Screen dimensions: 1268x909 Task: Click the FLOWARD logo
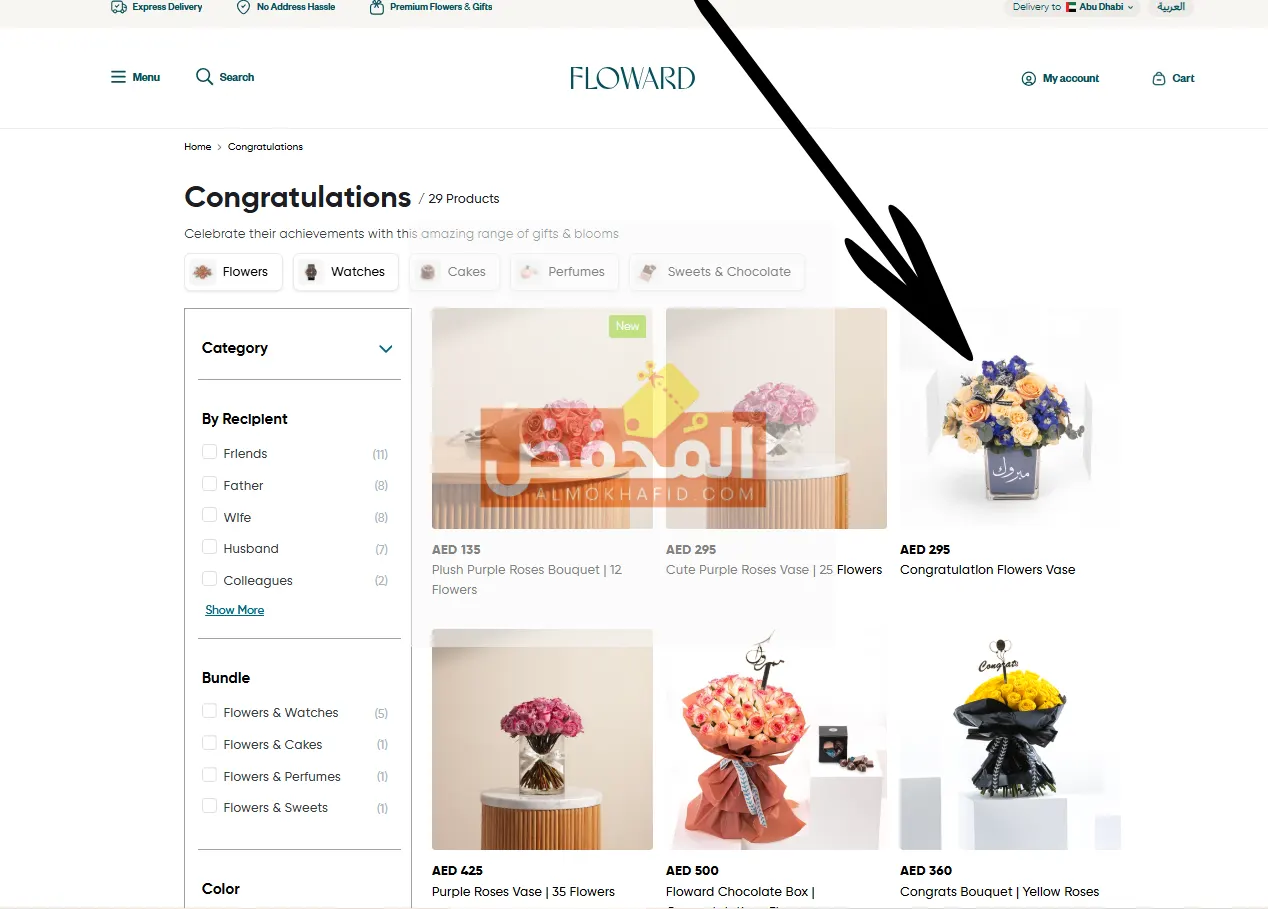point(632,78)
